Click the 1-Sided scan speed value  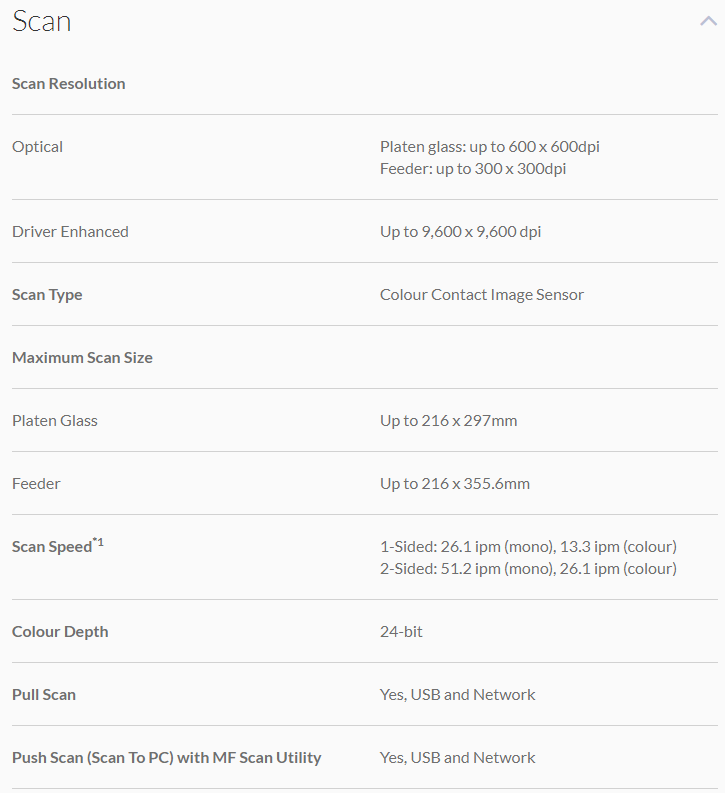coord(528,547)
